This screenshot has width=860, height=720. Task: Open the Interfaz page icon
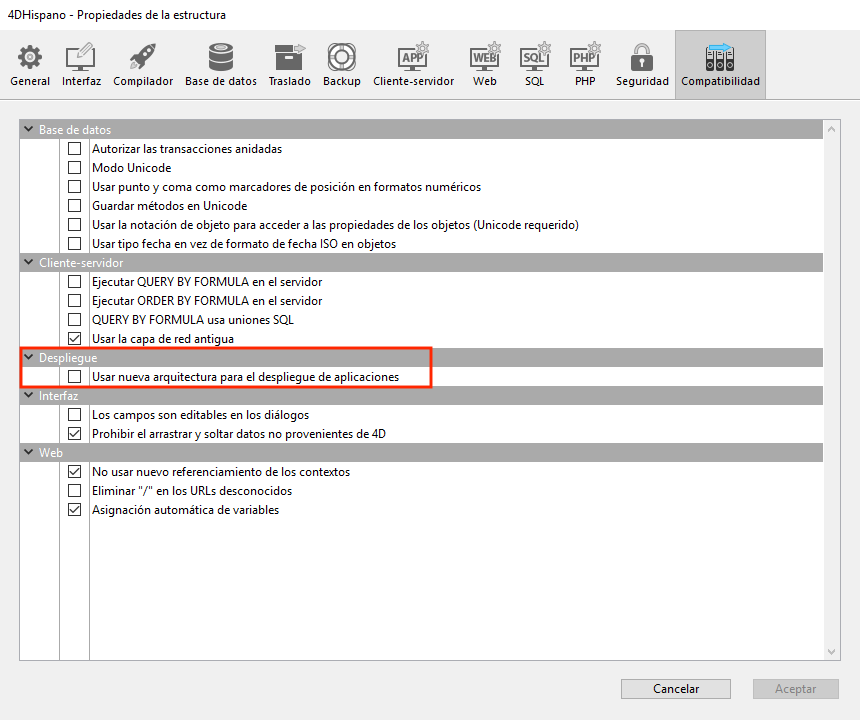[81, 57]
